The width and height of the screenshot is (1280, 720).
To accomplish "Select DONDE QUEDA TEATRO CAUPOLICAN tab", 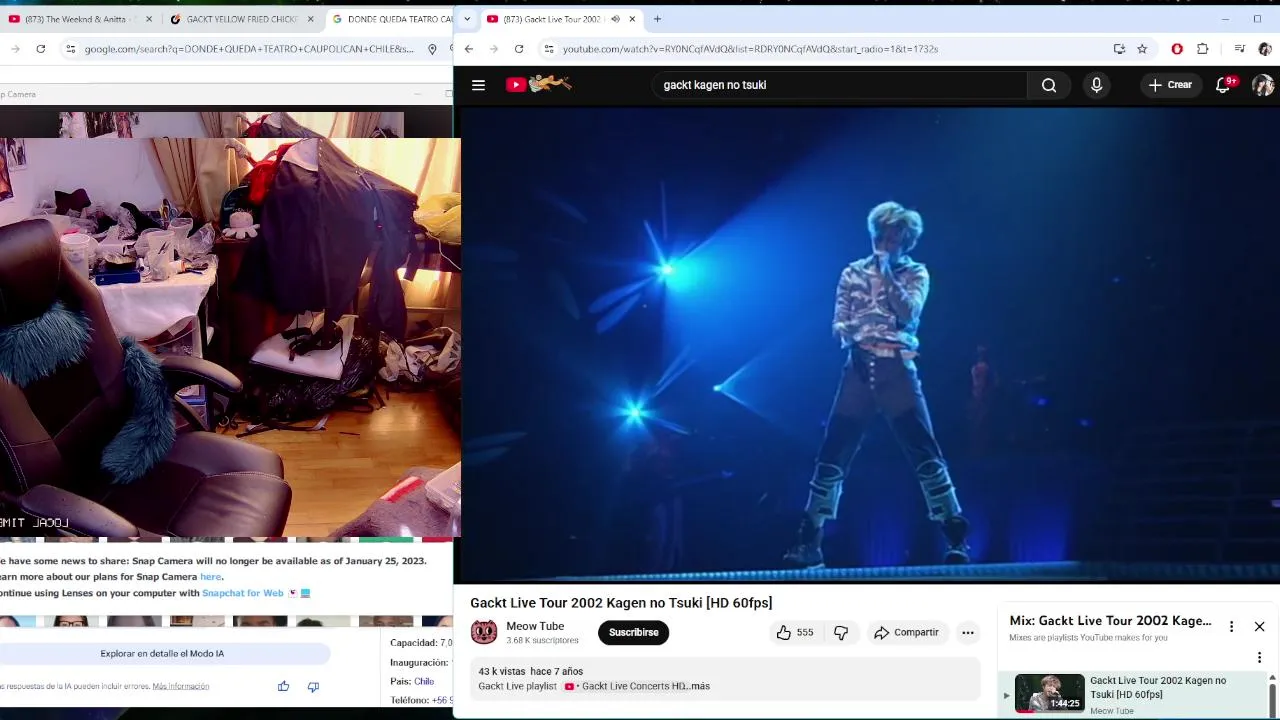I will click(x=390, y=19).
